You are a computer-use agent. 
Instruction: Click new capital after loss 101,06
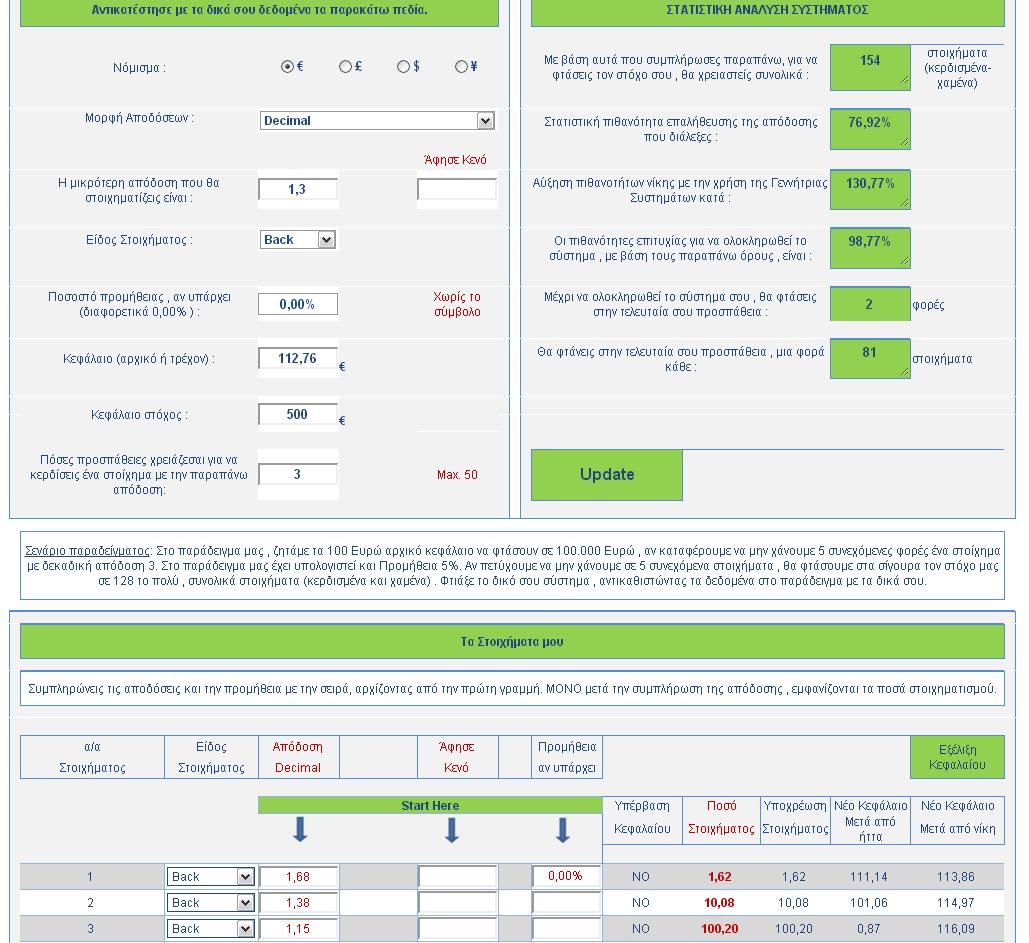click(869, 903)
